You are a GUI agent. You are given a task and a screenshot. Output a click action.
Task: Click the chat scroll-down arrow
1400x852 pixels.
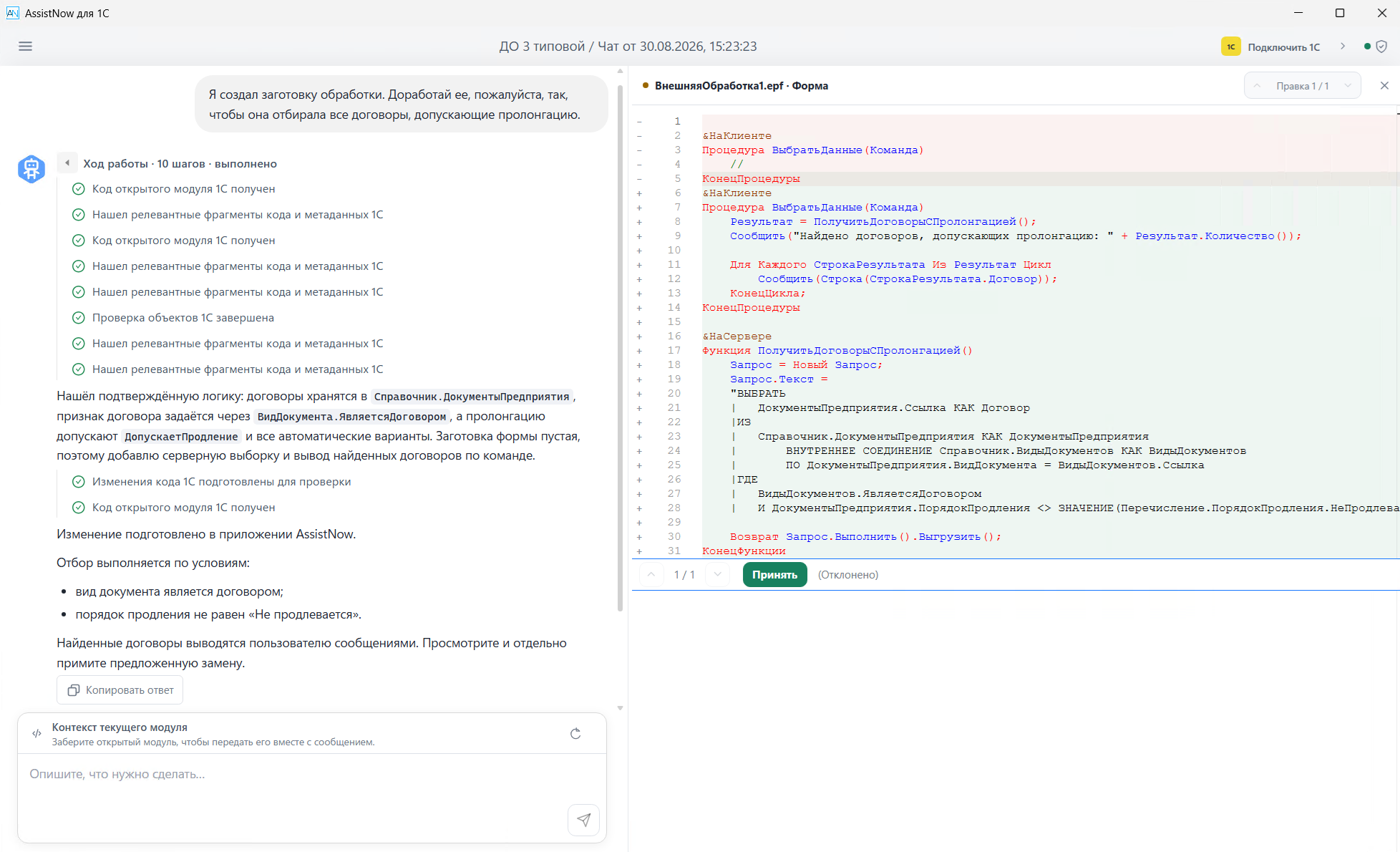coord(620,708)
